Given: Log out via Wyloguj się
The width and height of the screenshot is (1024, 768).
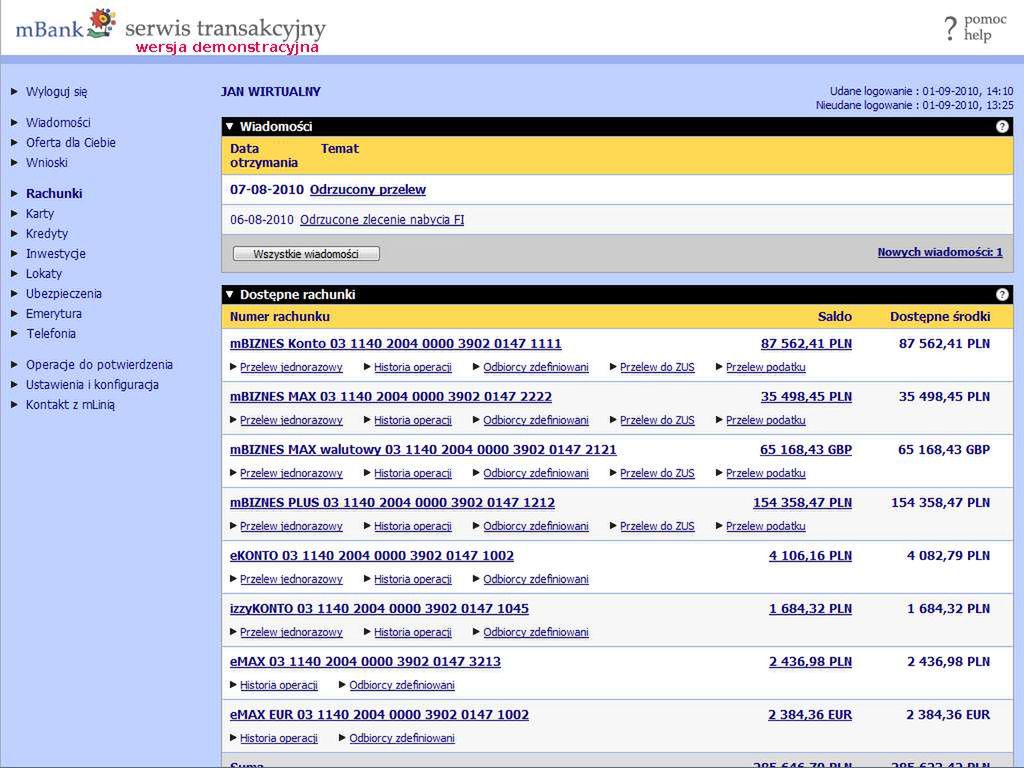Looking at the screenshot, I should tap(56, 91).
